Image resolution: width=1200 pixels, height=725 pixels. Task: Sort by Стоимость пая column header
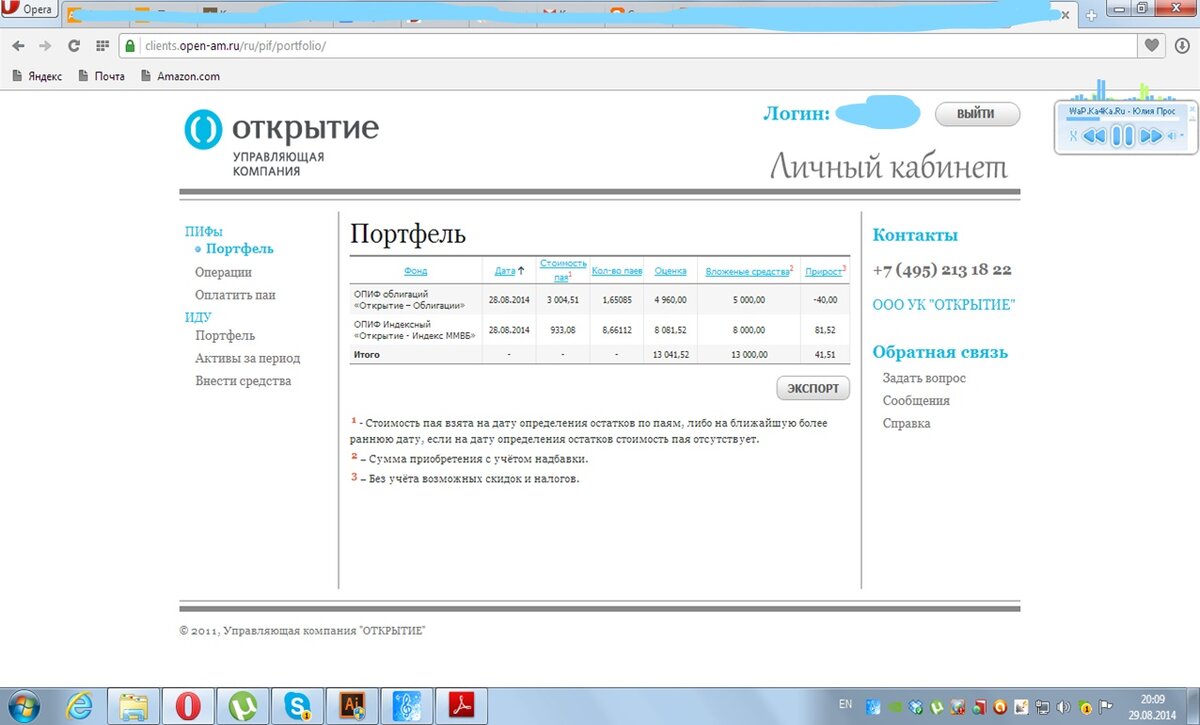563,270
